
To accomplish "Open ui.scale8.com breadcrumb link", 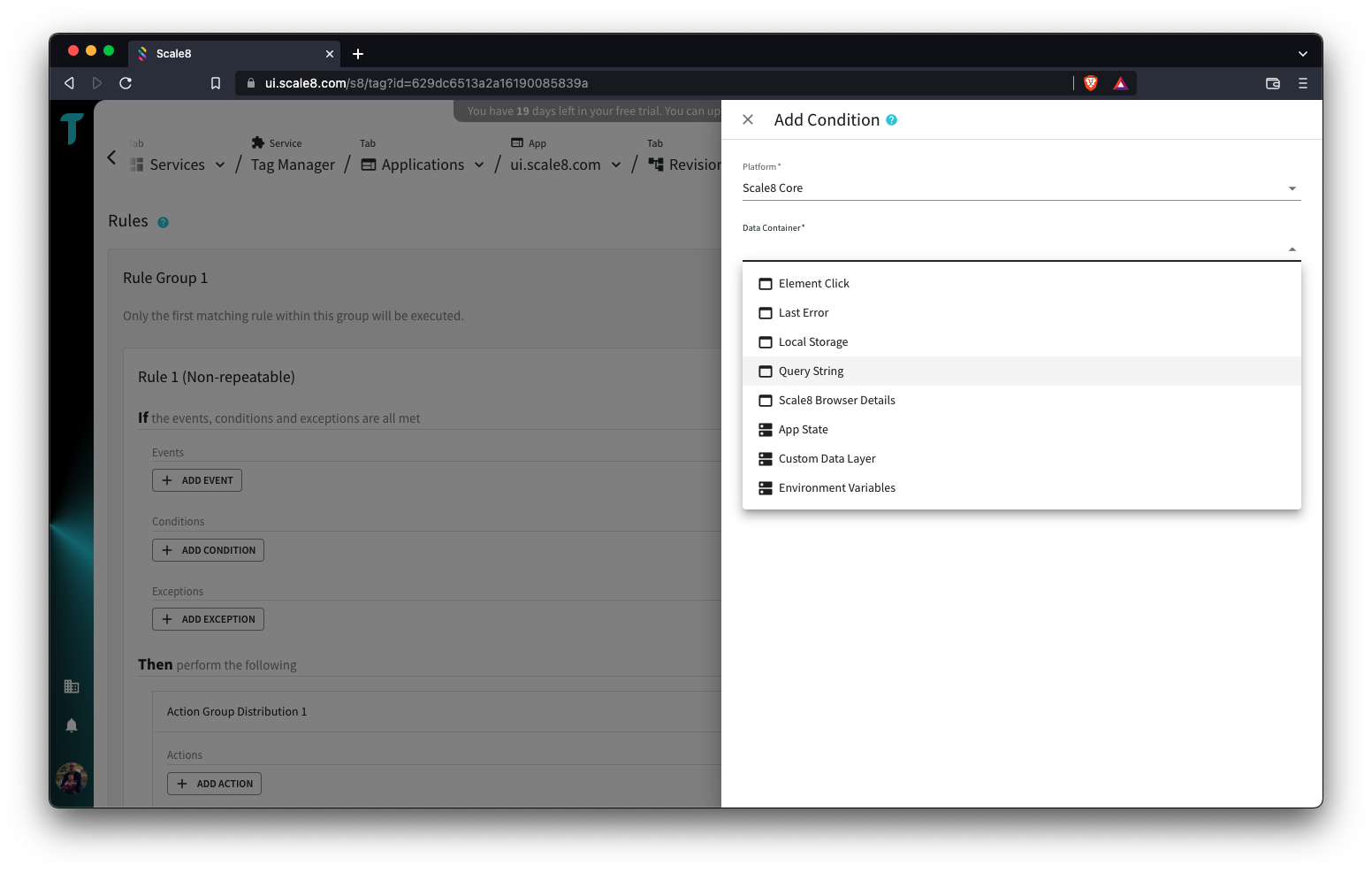I will click(x=555, y=165).
